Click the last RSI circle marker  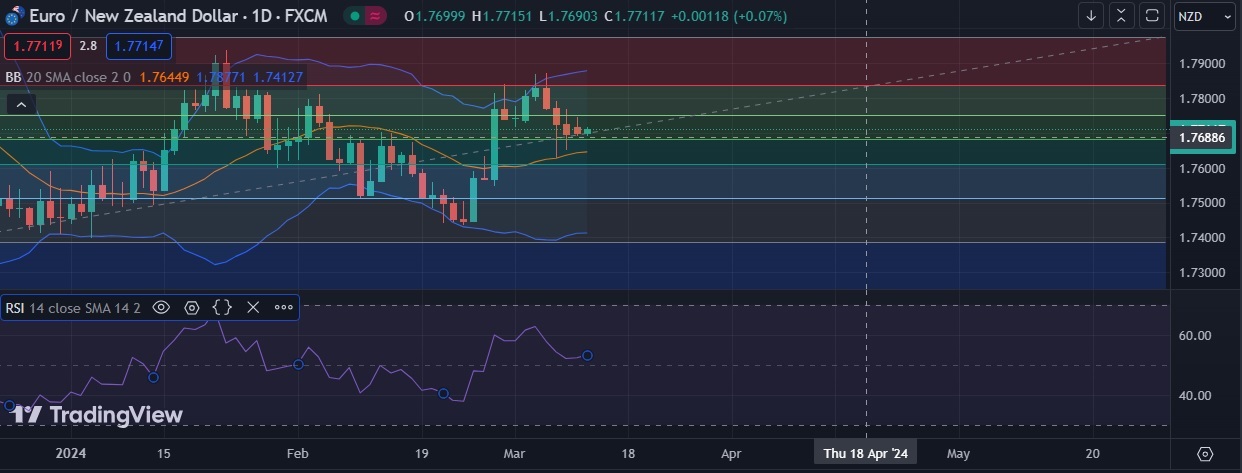tap(587, 355)
